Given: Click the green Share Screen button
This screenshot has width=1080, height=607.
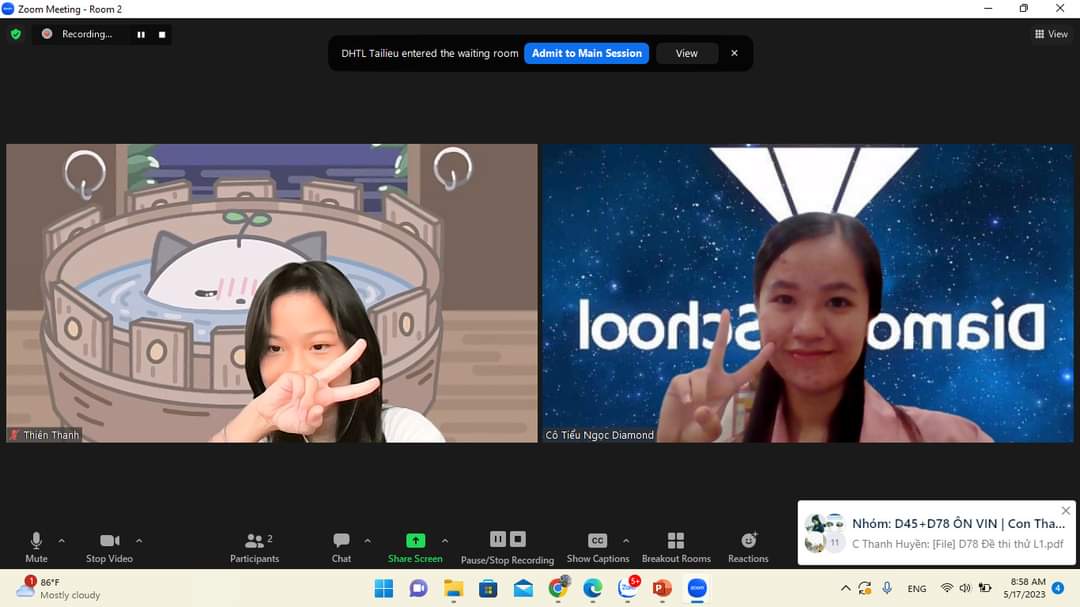Looking at the screenshot, I should [415, 547].
